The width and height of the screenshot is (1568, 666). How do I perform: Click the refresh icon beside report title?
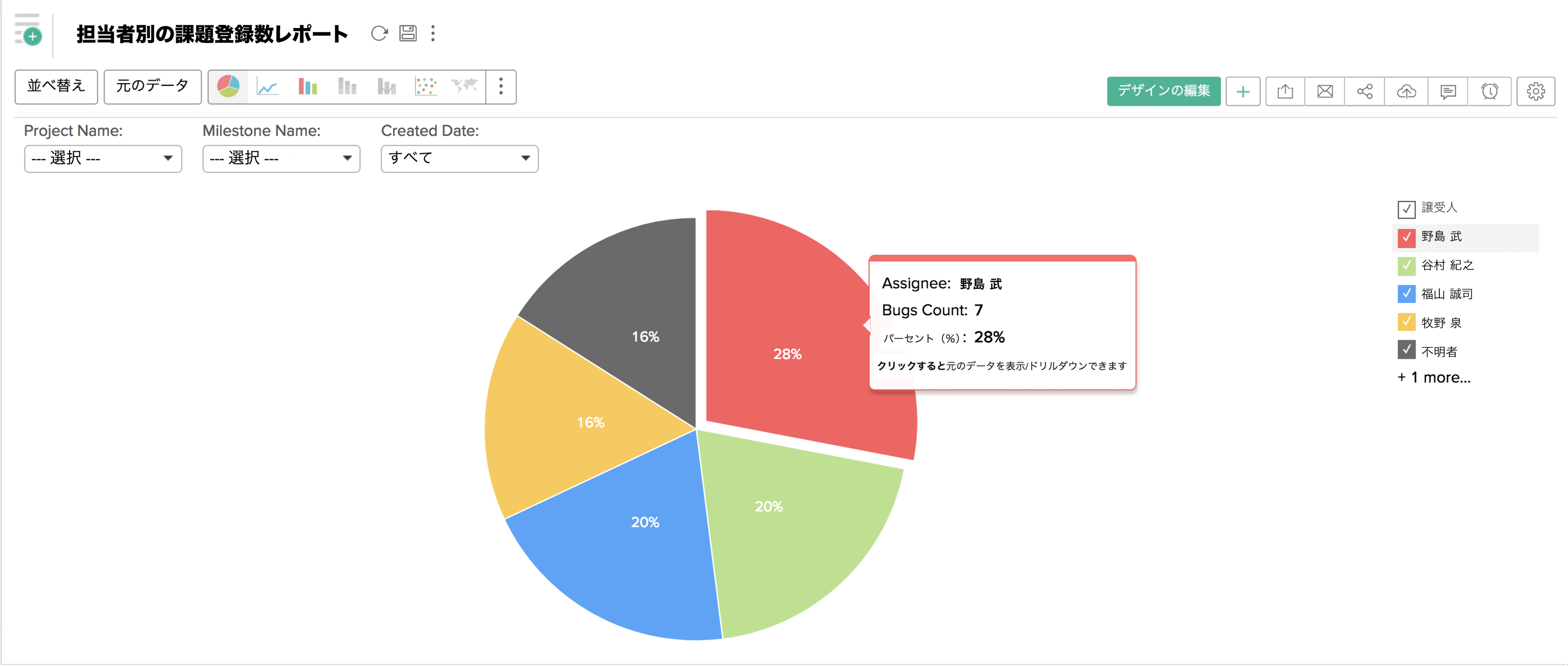click(x=379, y=34)
